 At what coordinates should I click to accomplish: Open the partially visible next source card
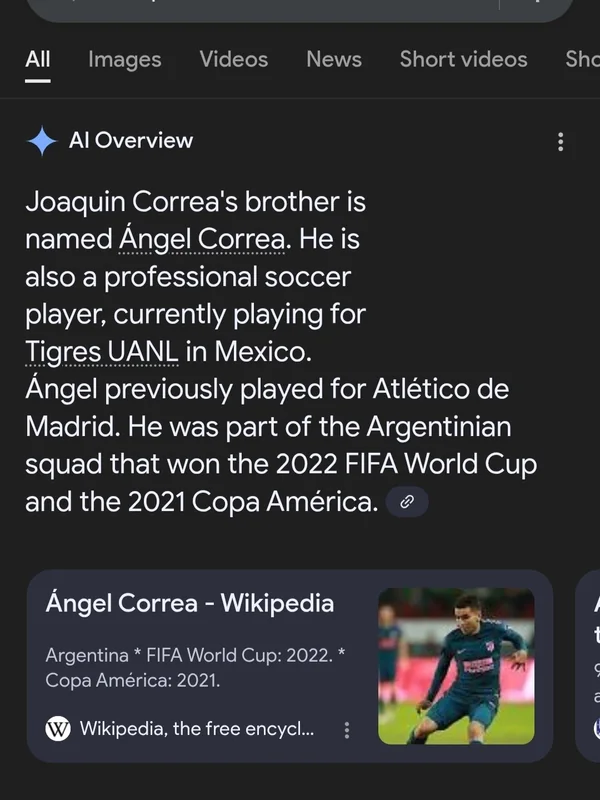[x=590, y=665]
